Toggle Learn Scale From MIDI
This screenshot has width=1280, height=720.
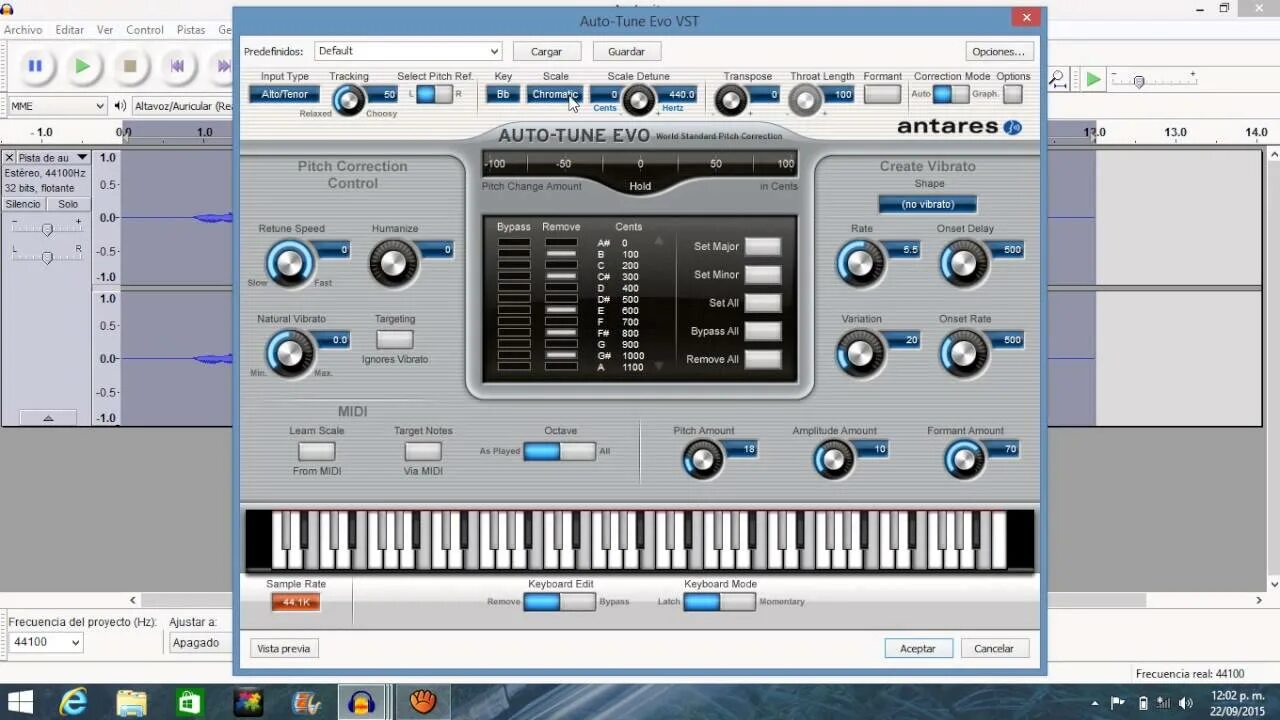pos(316,452)
